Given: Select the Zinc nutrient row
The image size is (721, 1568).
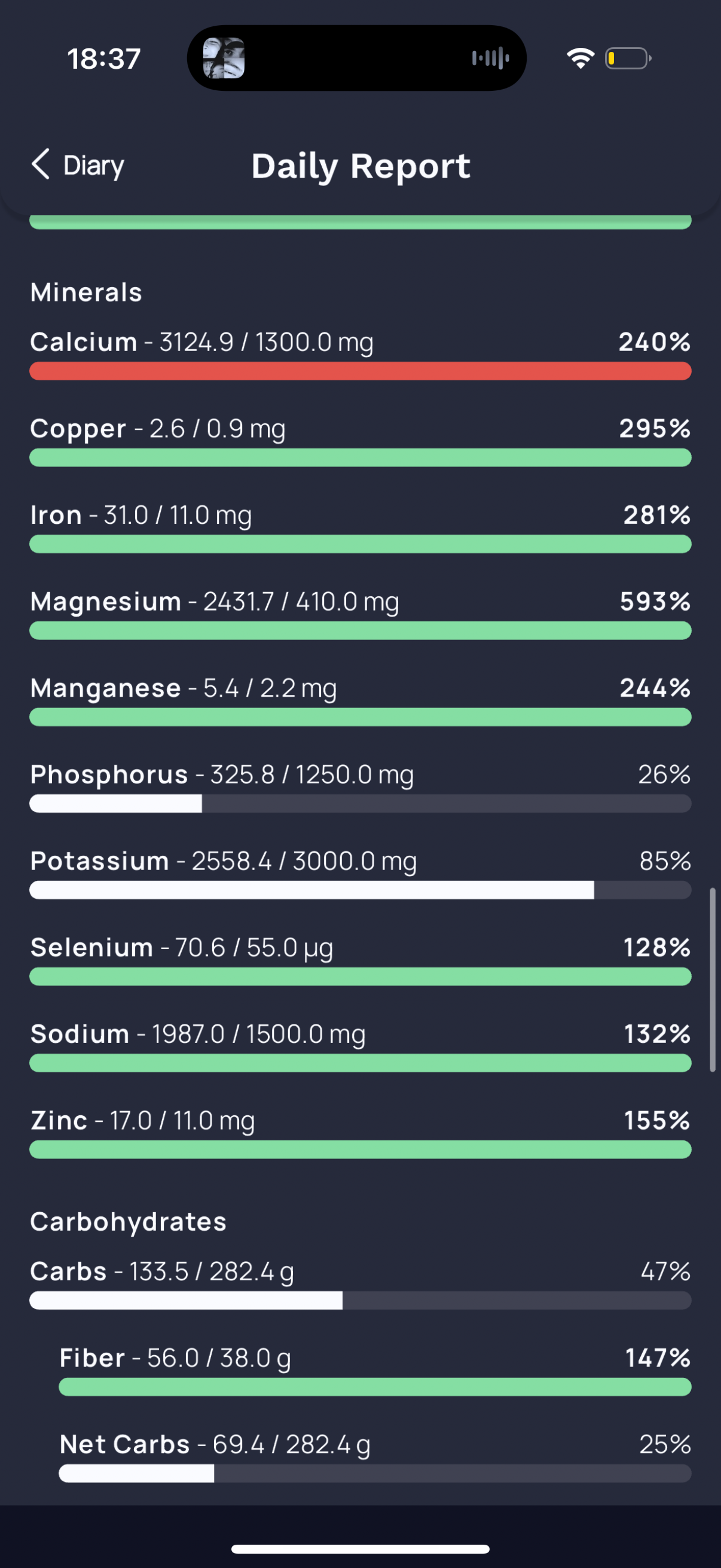Looking at the screenshot, I should coord(360,1133).
